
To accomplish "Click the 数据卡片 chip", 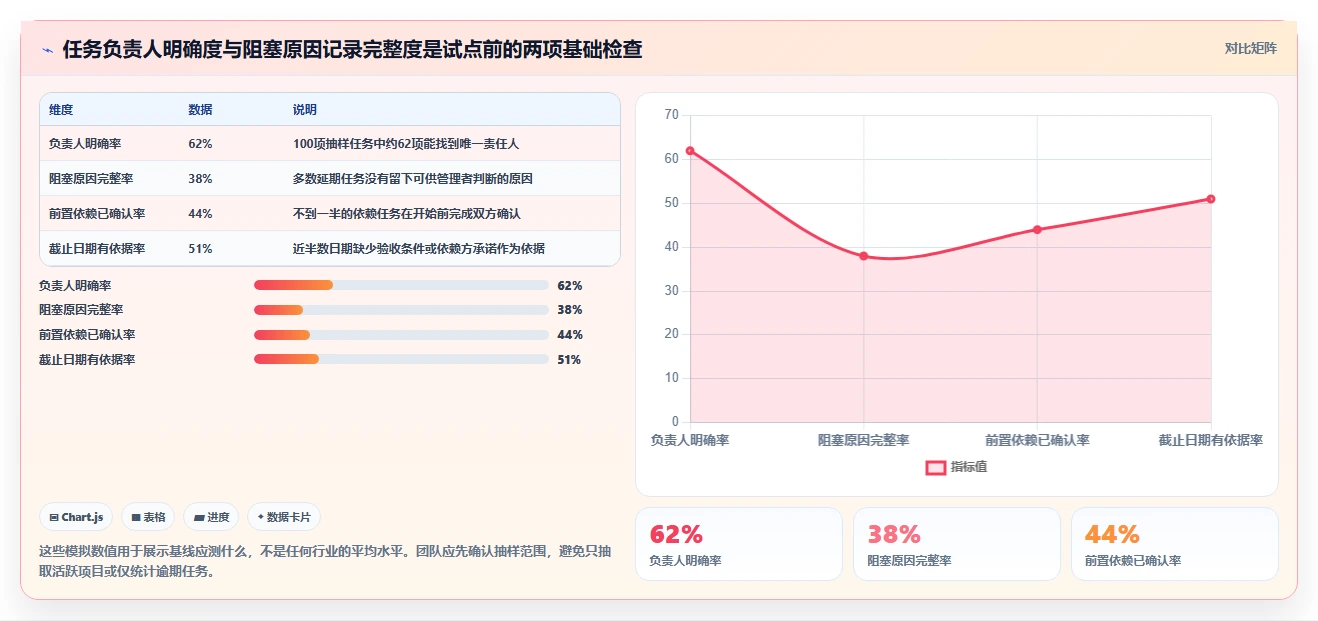I will coord(284,517).
